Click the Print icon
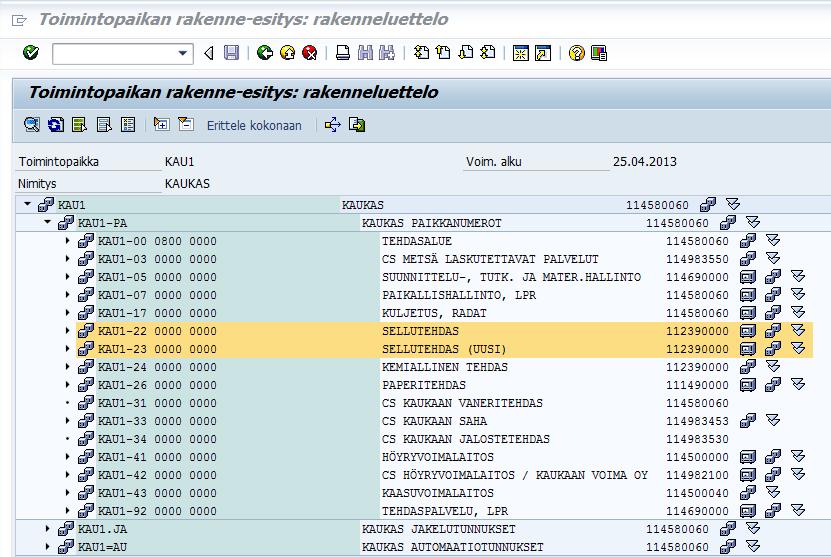This screenshot has width=831, height=557. [343, 52]
